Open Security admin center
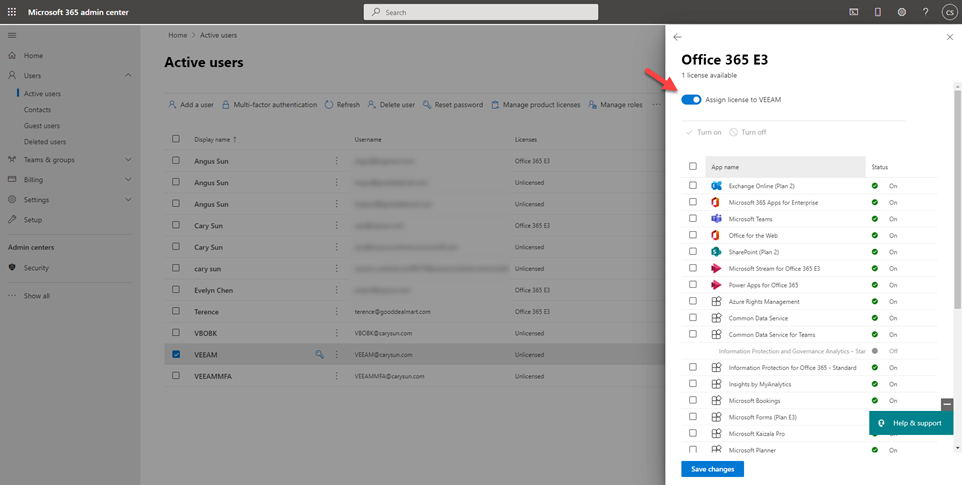Viewport: 962px width, 485px height. point(36,268)
